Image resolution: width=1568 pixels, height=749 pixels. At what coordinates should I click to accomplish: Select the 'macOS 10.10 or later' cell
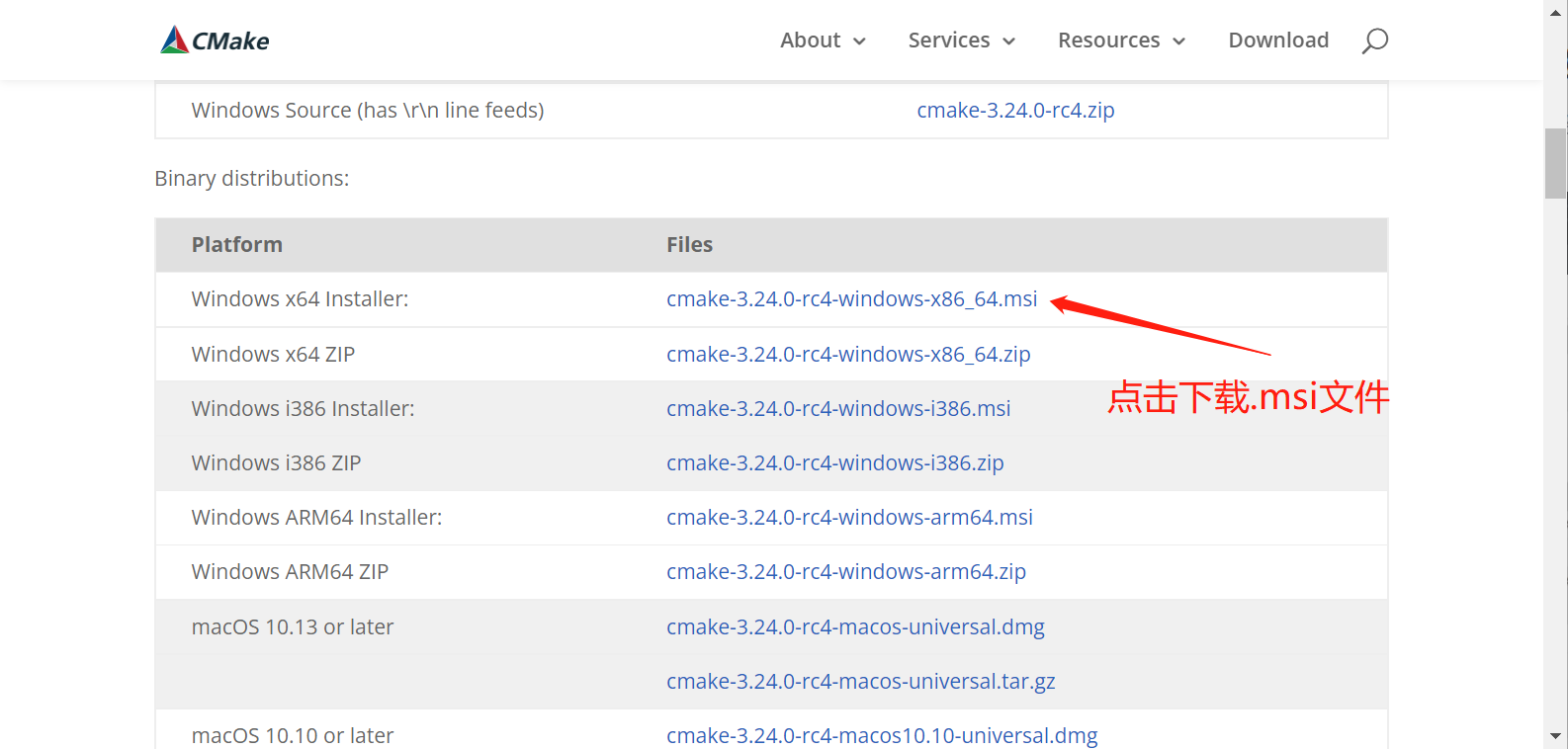(x=293, y=736)
